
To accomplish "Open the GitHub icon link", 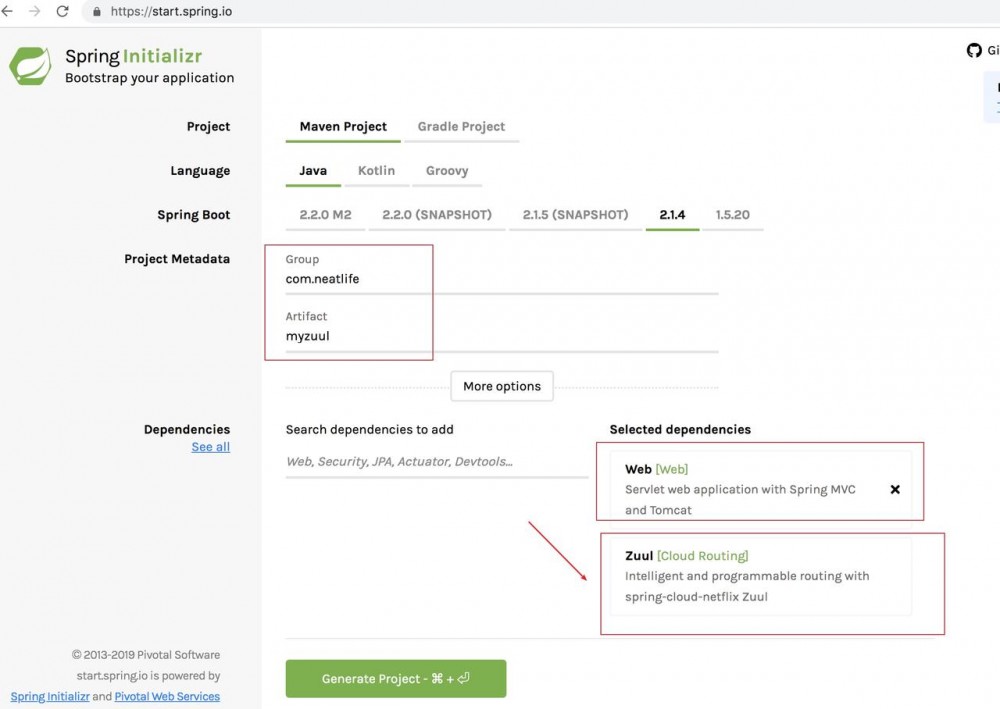I will (974, 51).
